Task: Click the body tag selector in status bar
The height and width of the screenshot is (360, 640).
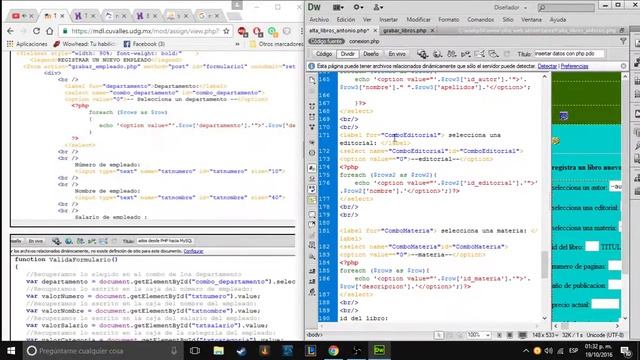Action: click(315, 335)
